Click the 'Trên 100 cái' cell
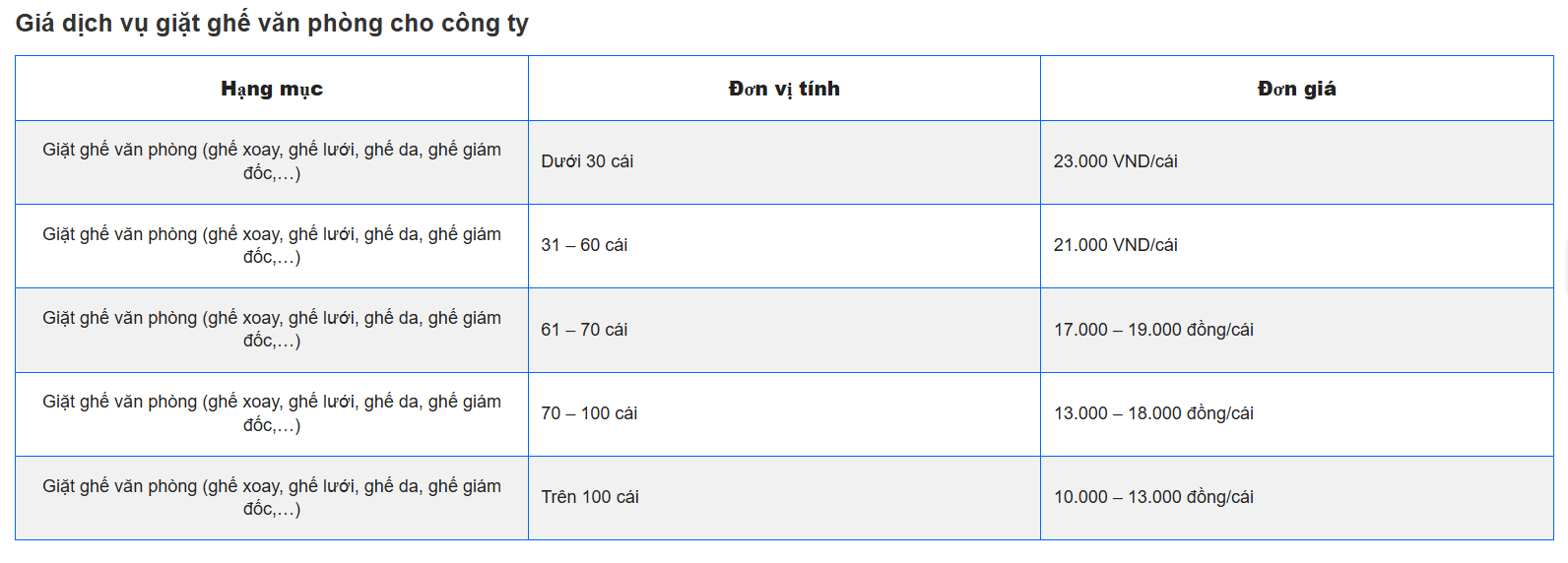This screenshot has width=1568, height=563. (x=784, y=498)
